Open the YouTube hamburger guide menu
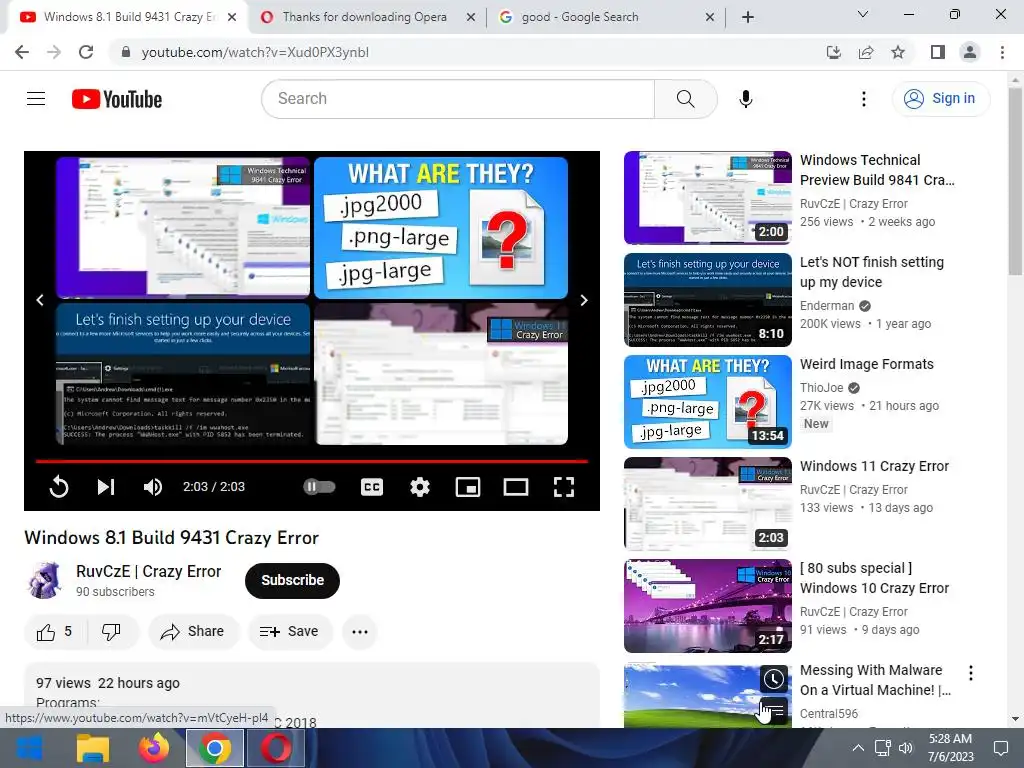This screenshot has width=1024, height=768. tap(36, 99)
